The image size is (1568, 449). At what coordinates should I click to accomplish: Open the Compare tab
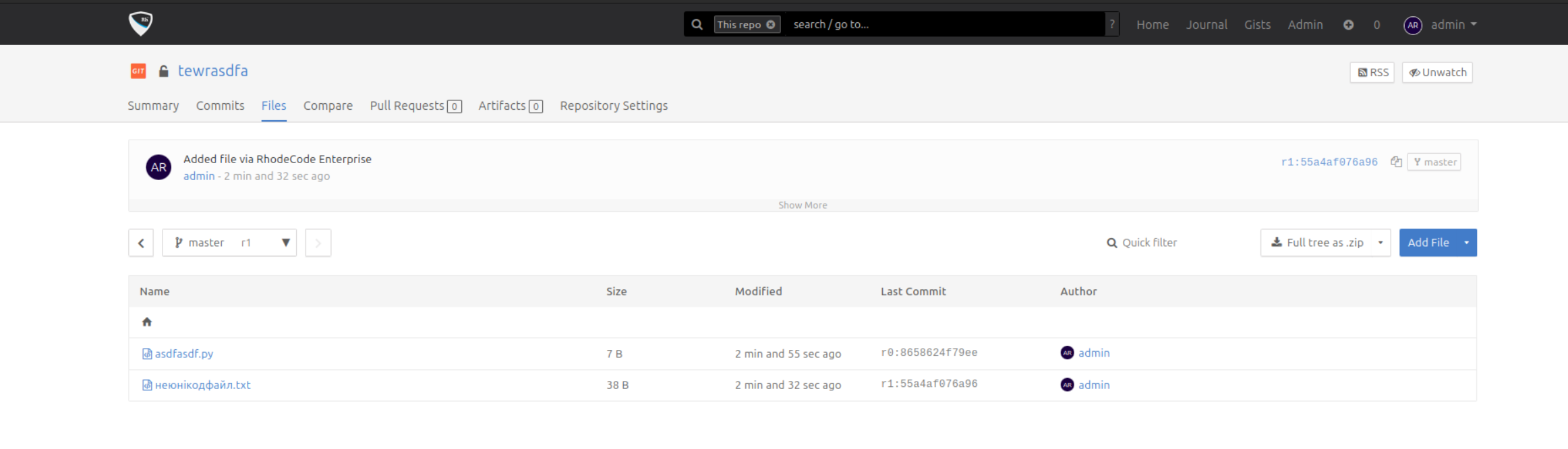coord(328,106)
